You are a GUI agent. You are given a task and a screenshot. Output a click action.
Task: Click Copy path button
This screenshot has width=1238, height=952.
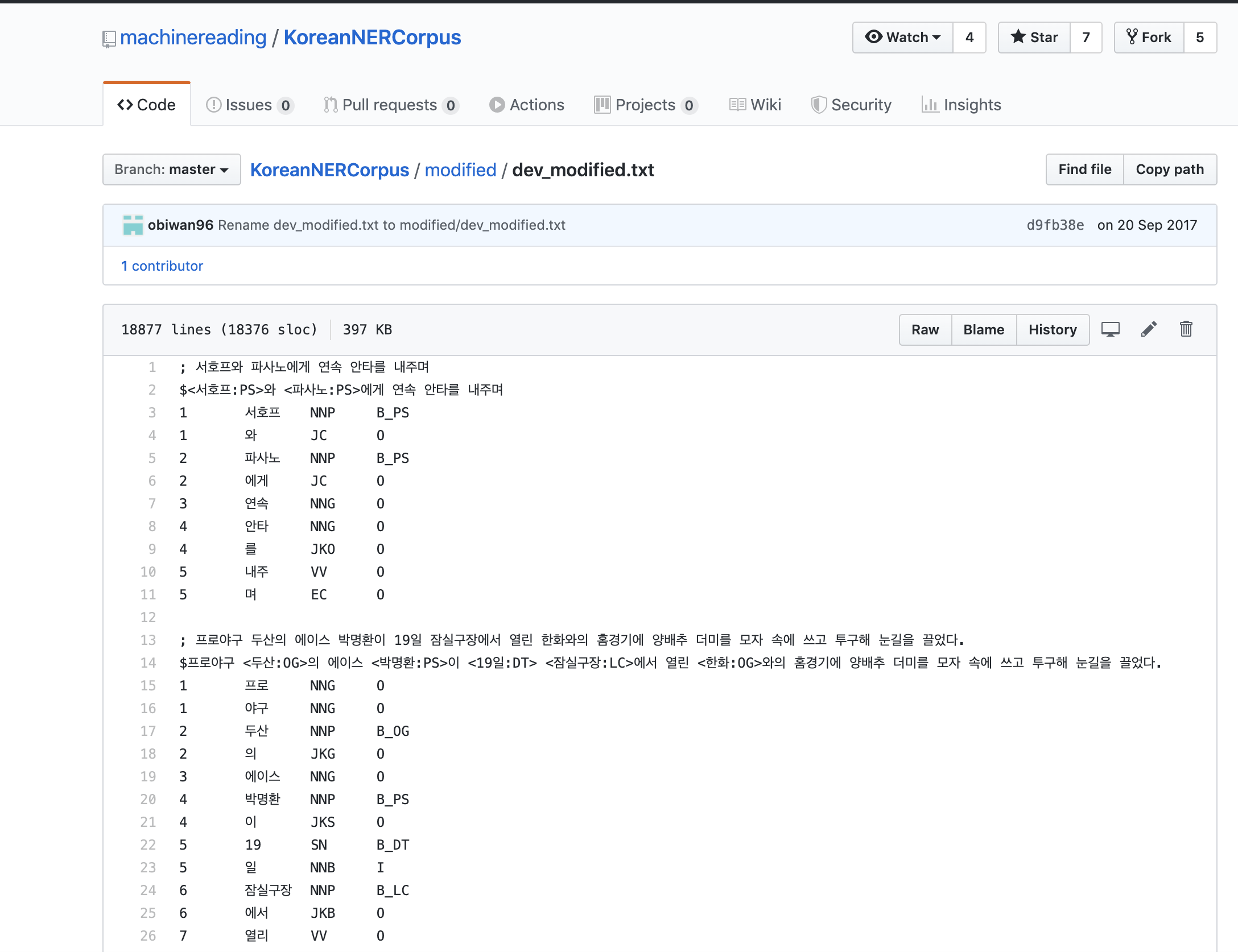(x=1170, y=169)
